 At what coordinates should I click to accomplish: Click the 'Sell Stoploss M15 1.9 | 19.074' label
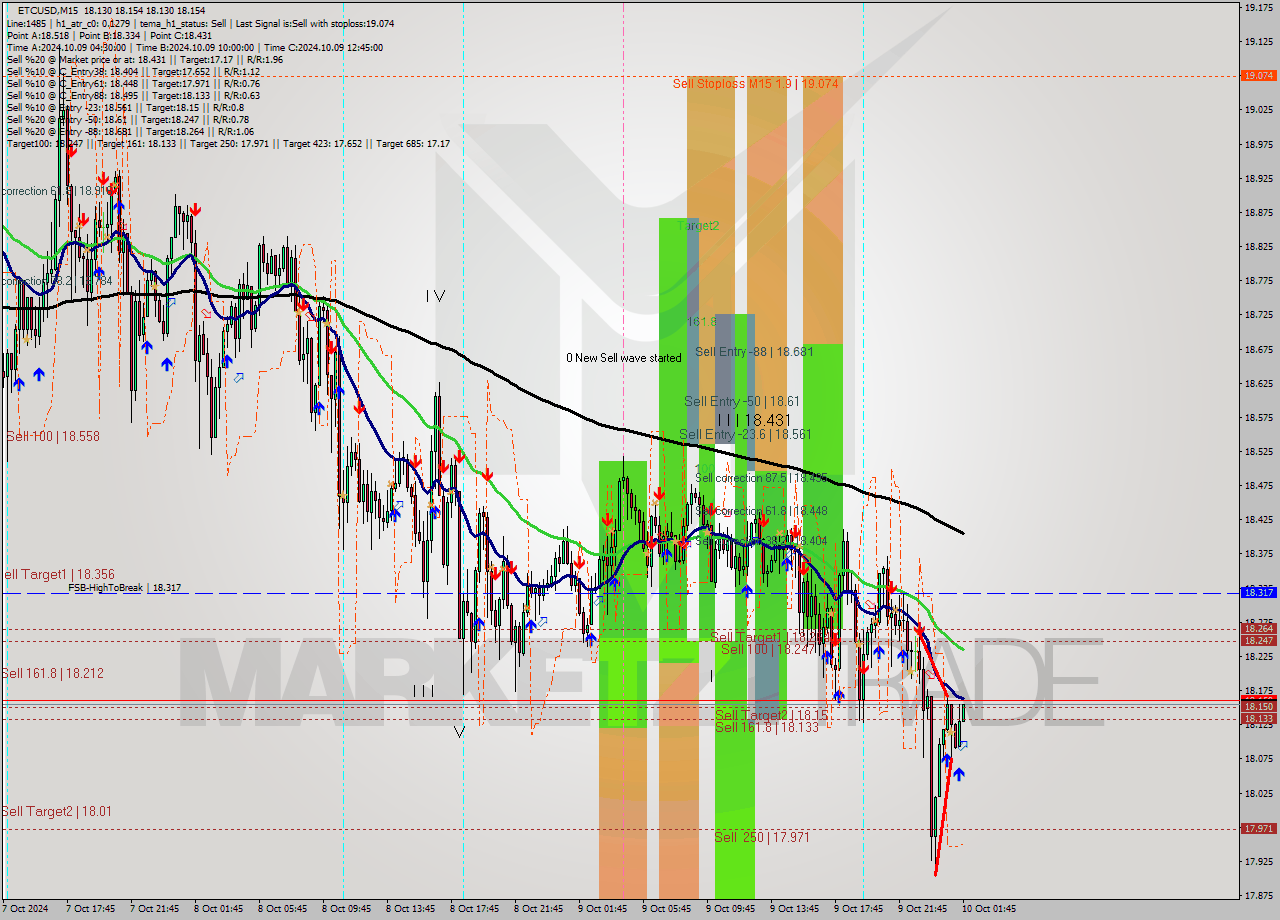pos(755,84)
